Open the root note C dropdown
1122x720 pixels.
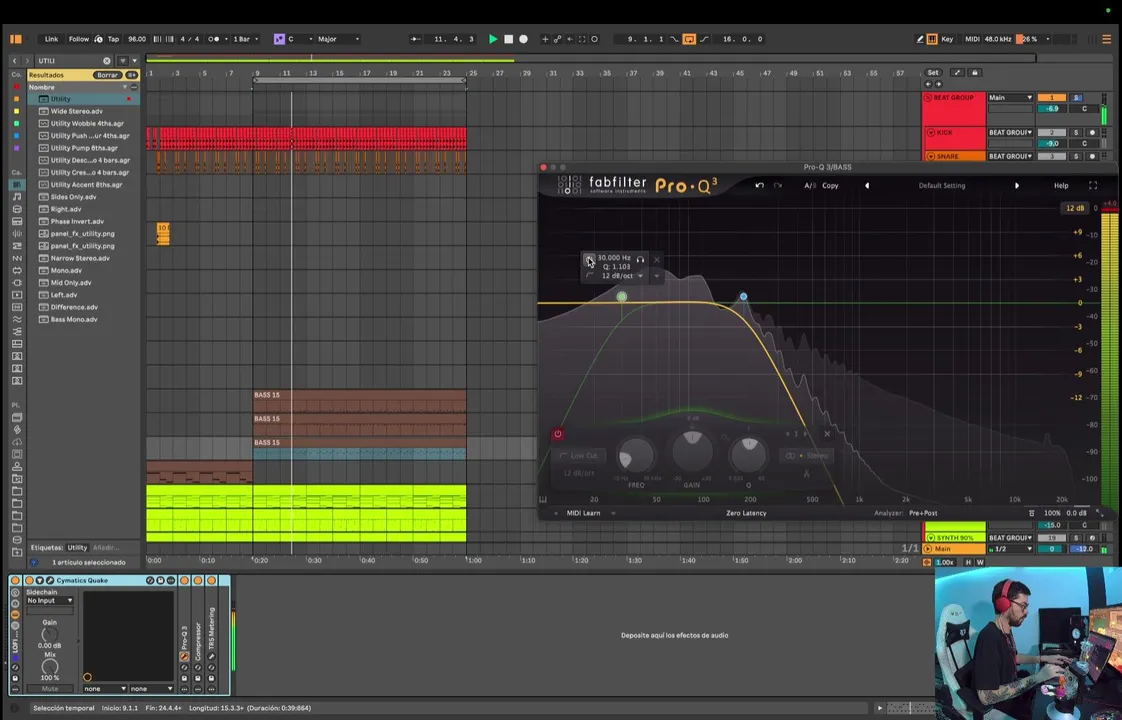(300, 39)
